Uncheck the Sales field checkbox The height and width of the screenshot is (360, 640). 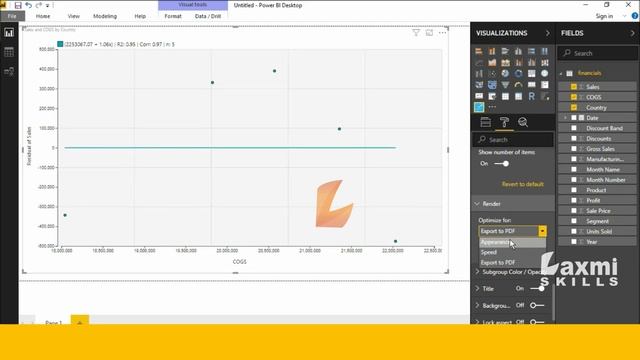(574, 87)
